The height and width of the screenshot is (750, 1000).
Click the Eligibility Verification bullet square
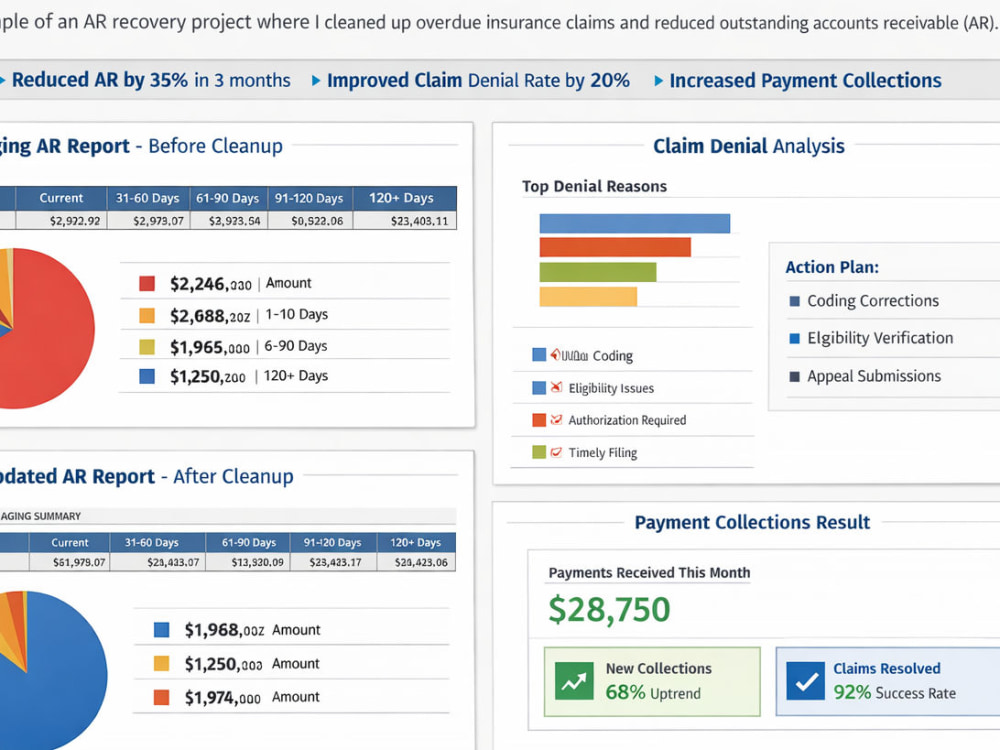[x=795, y=339]
